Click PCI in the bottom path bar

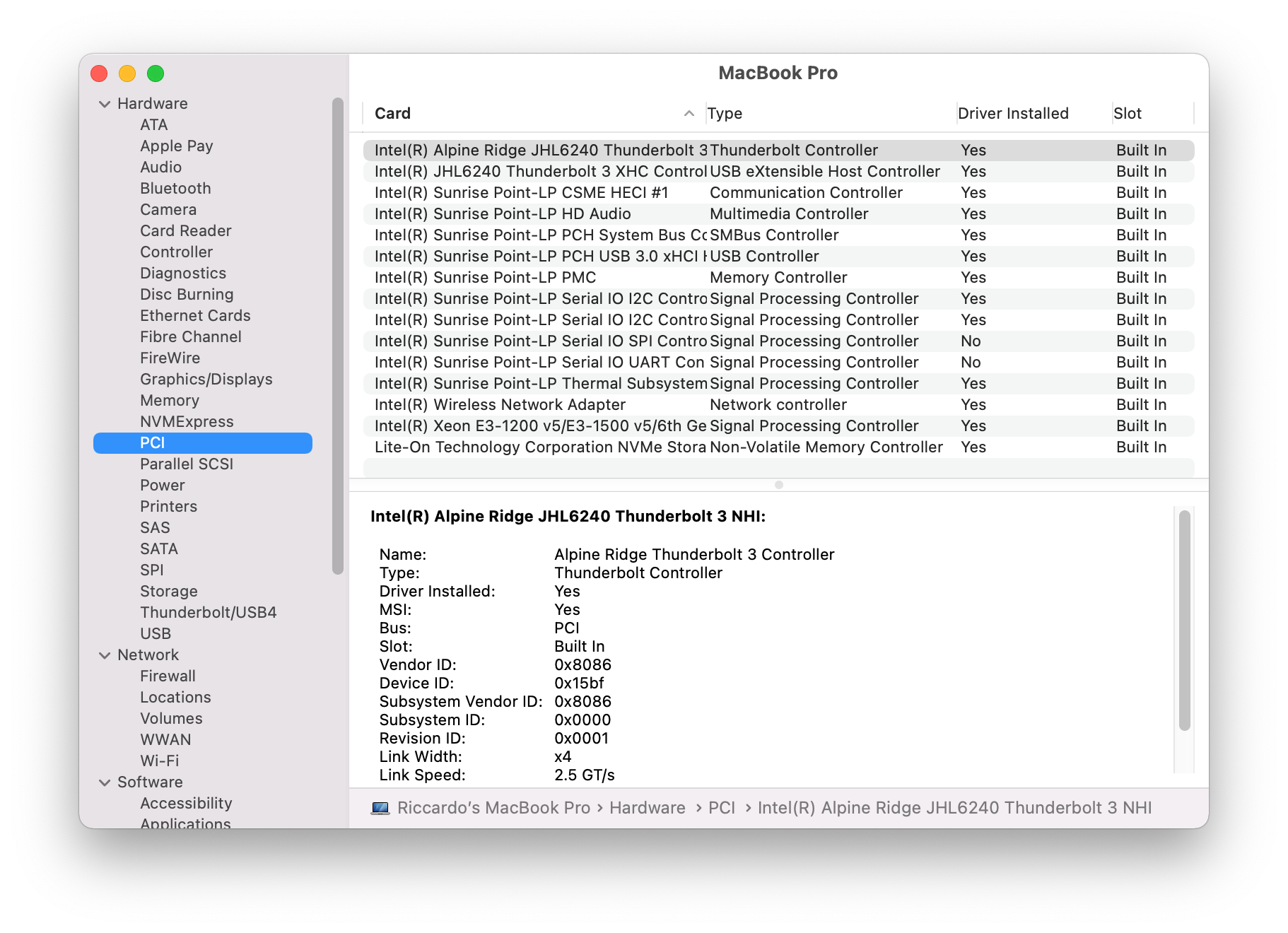coord(722,808)
